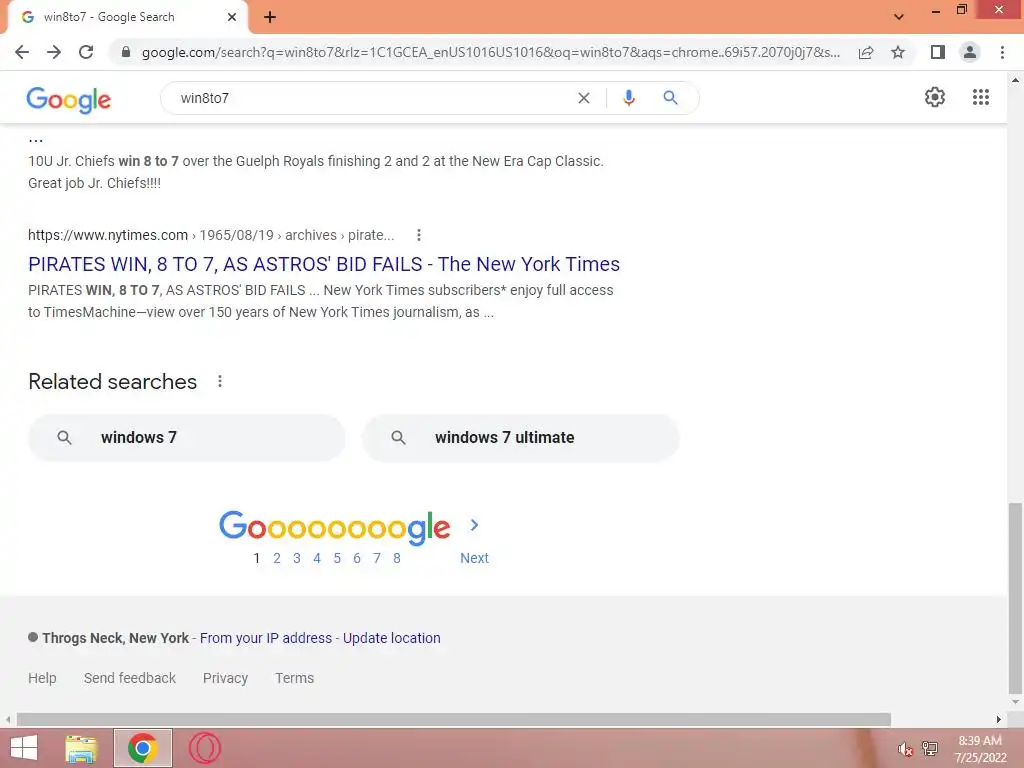Image resolution: width=1024 pixels, height=768 pixels.
Task: Submit search with the magnifier icon
Action: (670, 98)
